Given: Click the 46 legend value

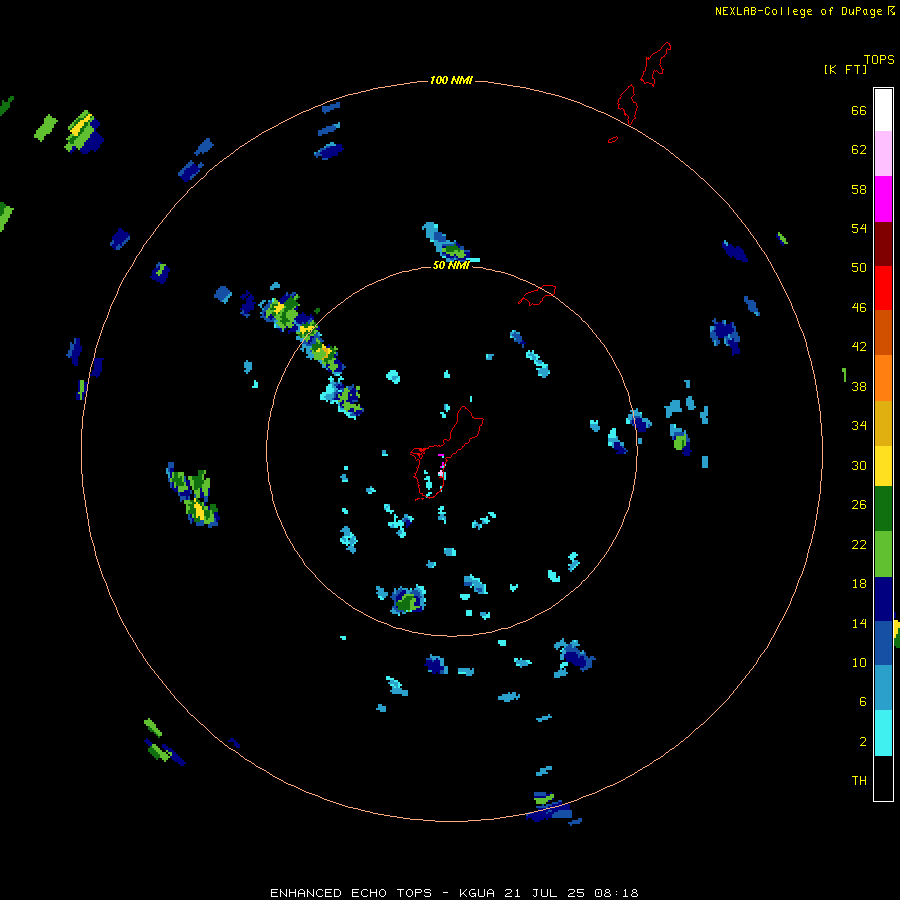Looking at the screenshot, I should coord(859,308).
